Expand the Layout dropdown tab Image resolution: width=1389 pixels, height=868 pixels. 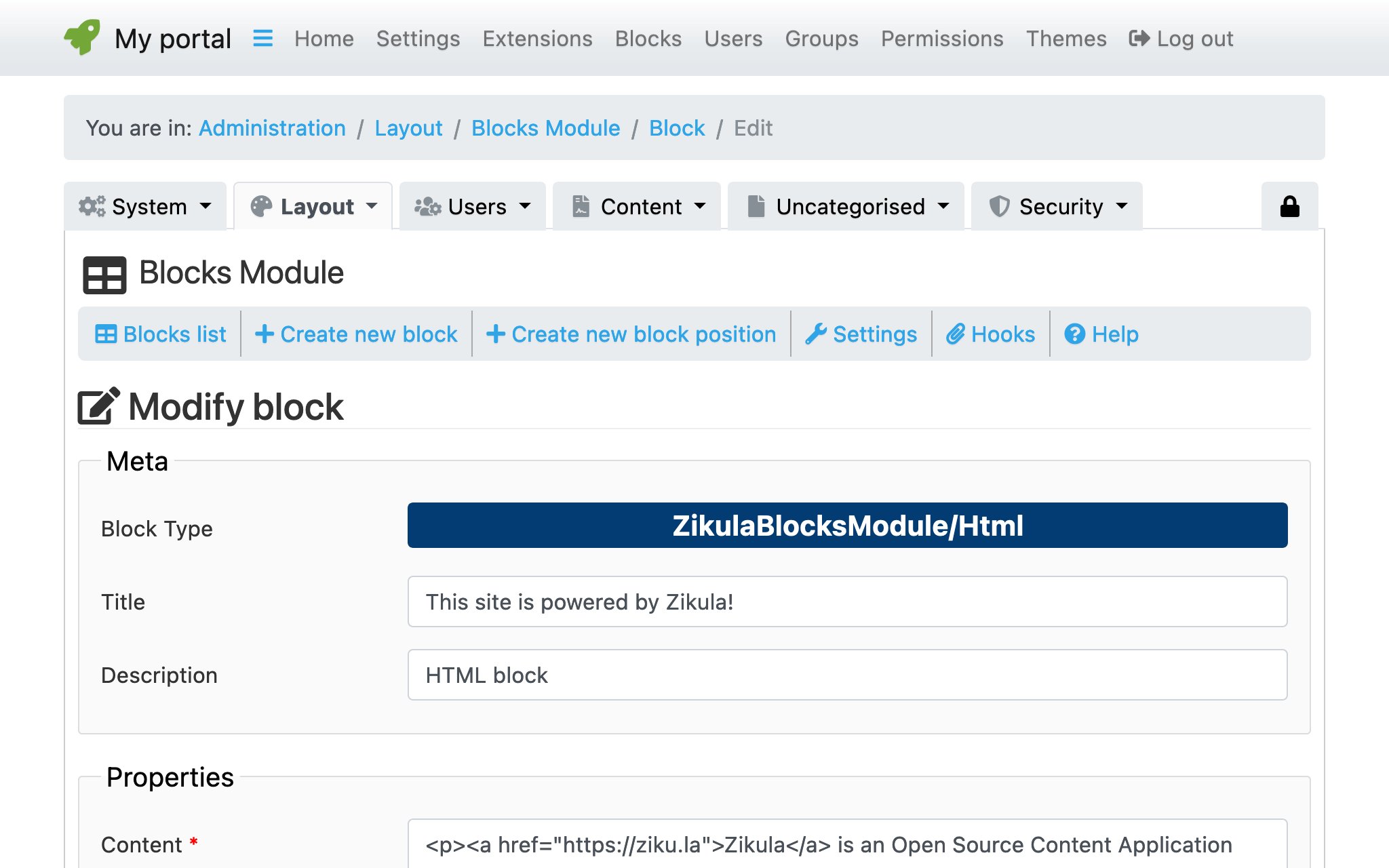click(313, 206)
